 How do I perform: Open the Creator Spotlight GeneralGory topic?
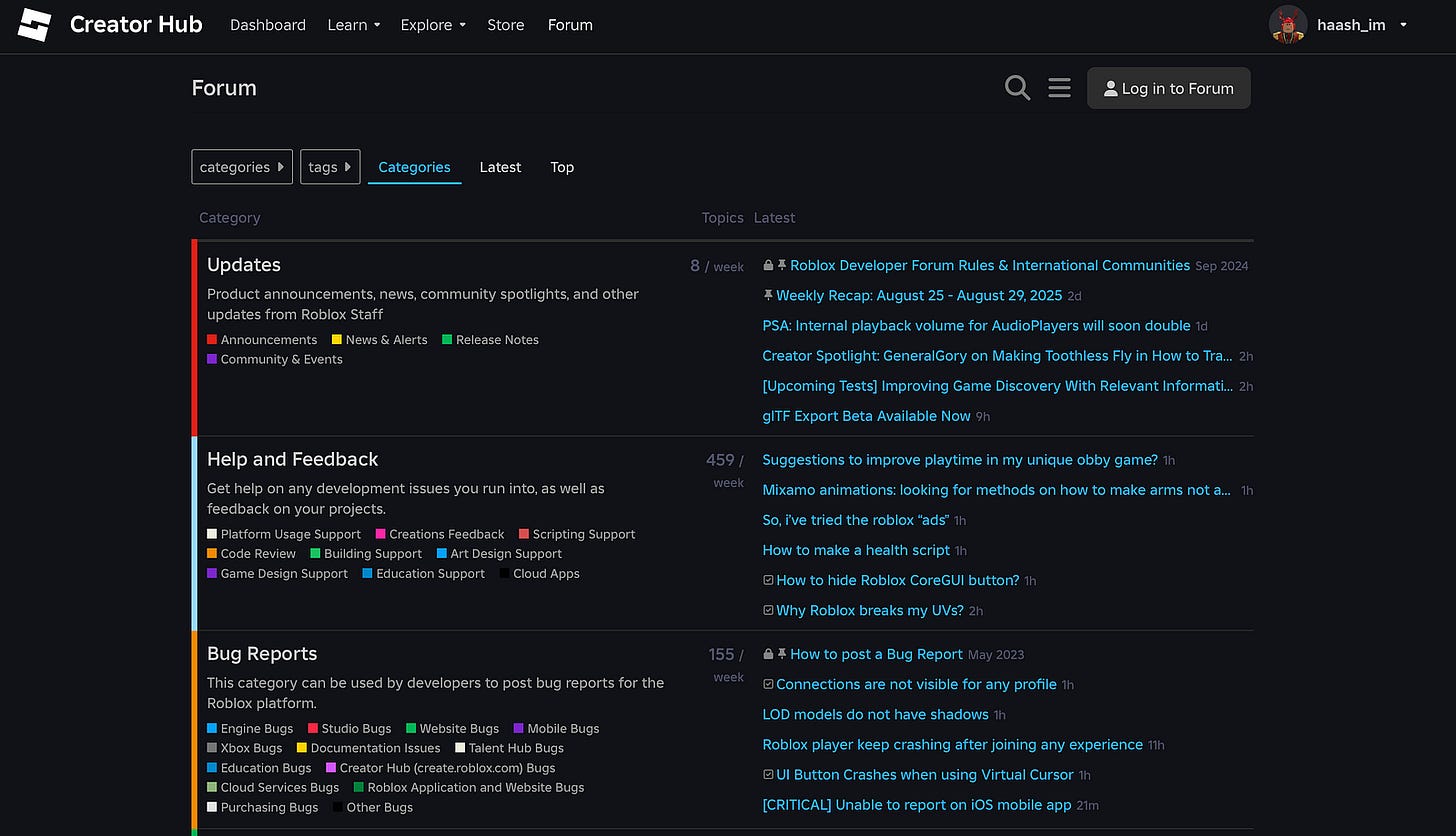coord(997,356)
